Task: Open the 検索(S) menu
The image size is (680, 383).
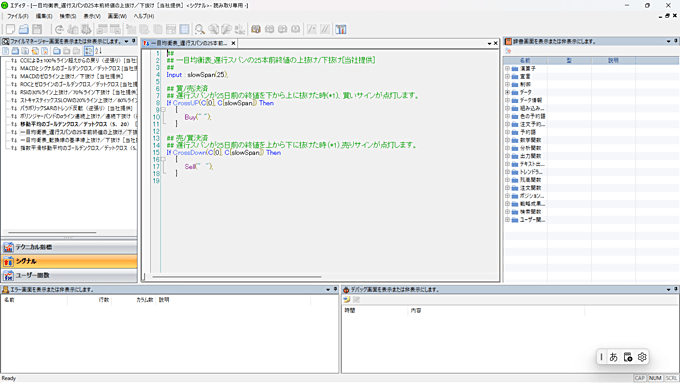Action: tap(68, 16)
